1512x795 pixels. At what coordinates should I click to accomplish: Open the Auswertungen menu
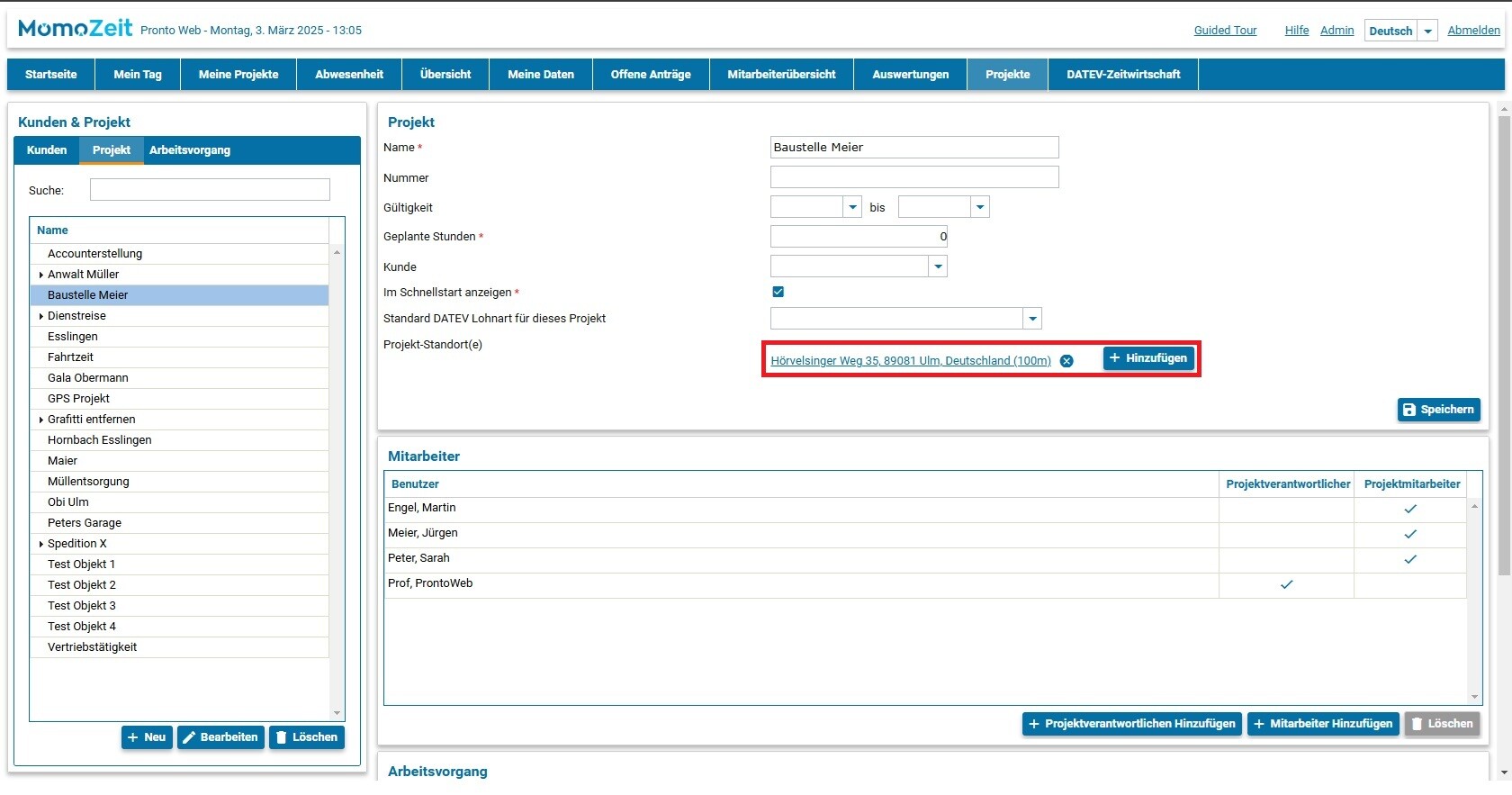[x=910, y=75]
